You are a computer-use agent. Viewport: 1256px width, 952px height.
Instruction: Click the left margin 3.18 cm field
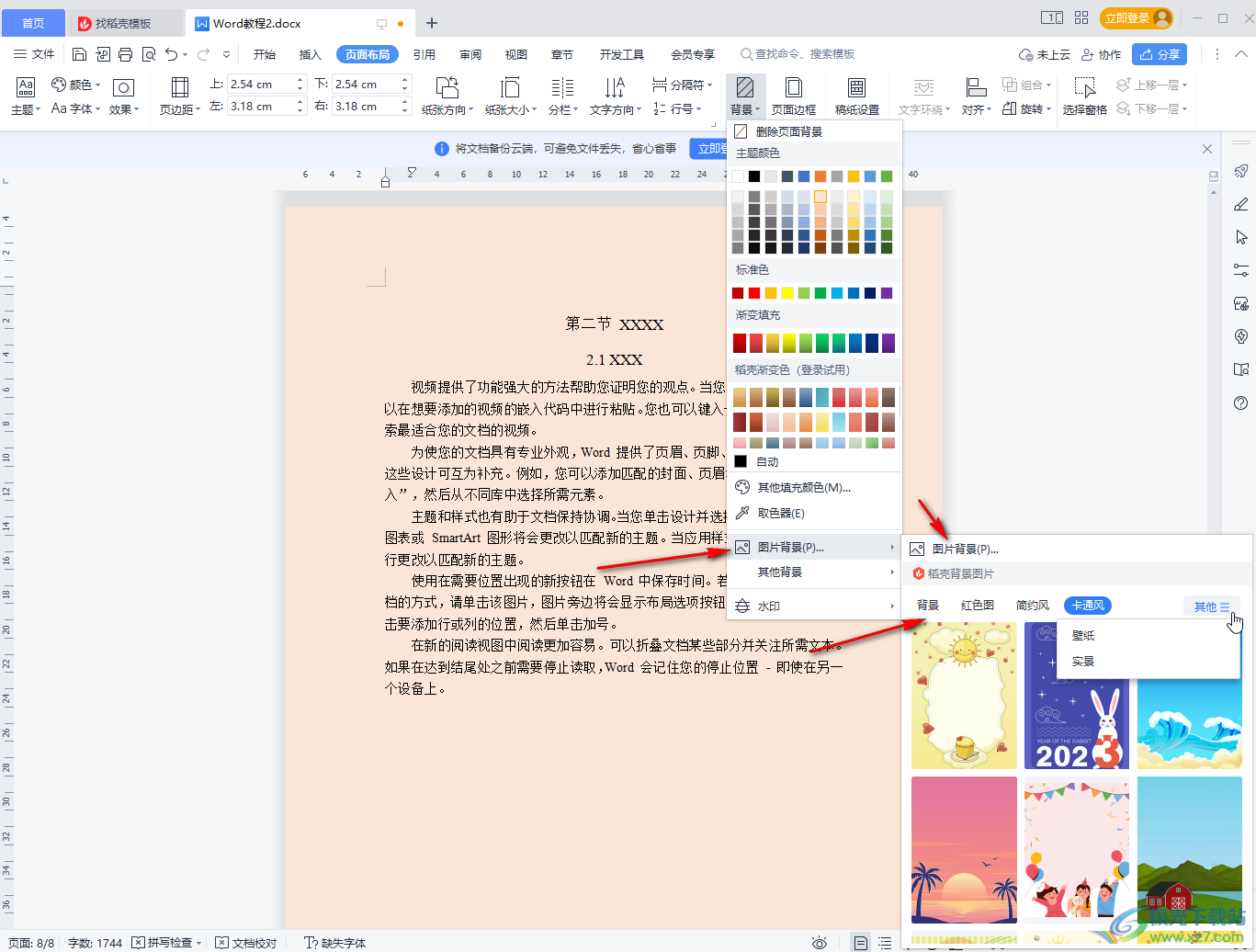pyautogui.click(x=261, y=106)
